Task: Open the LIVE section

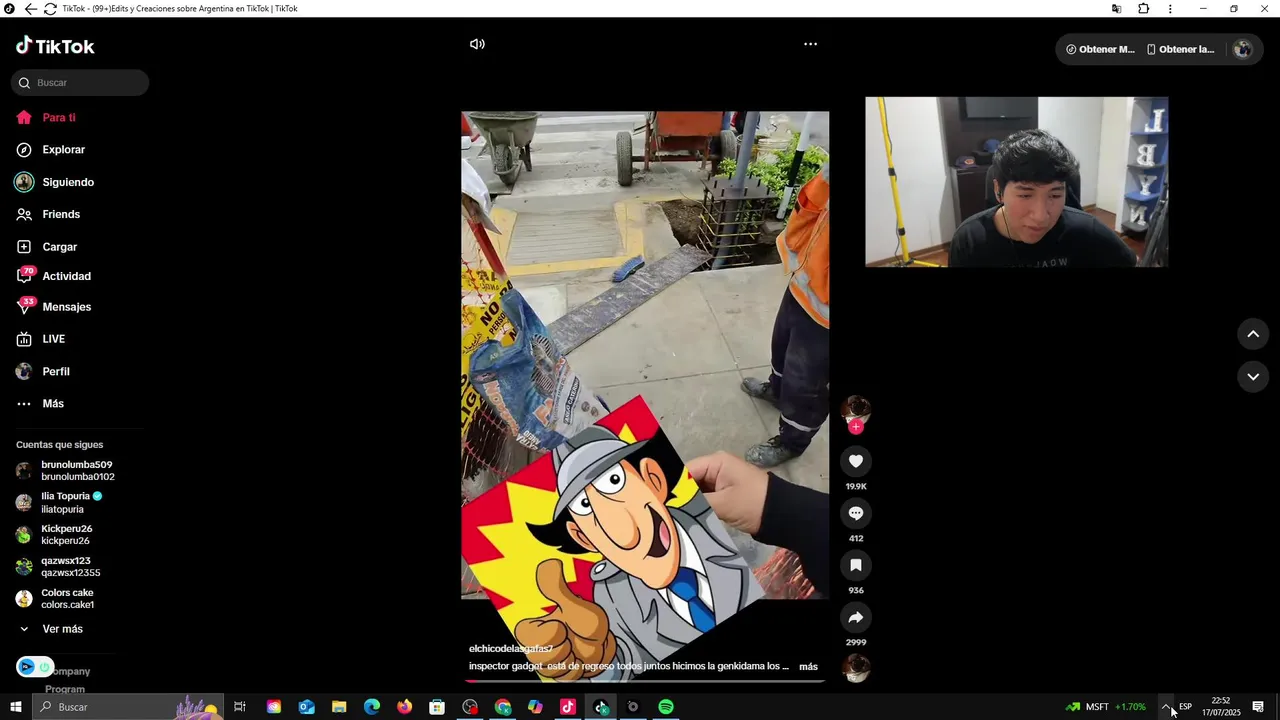Action: click(x=41, y=339)
